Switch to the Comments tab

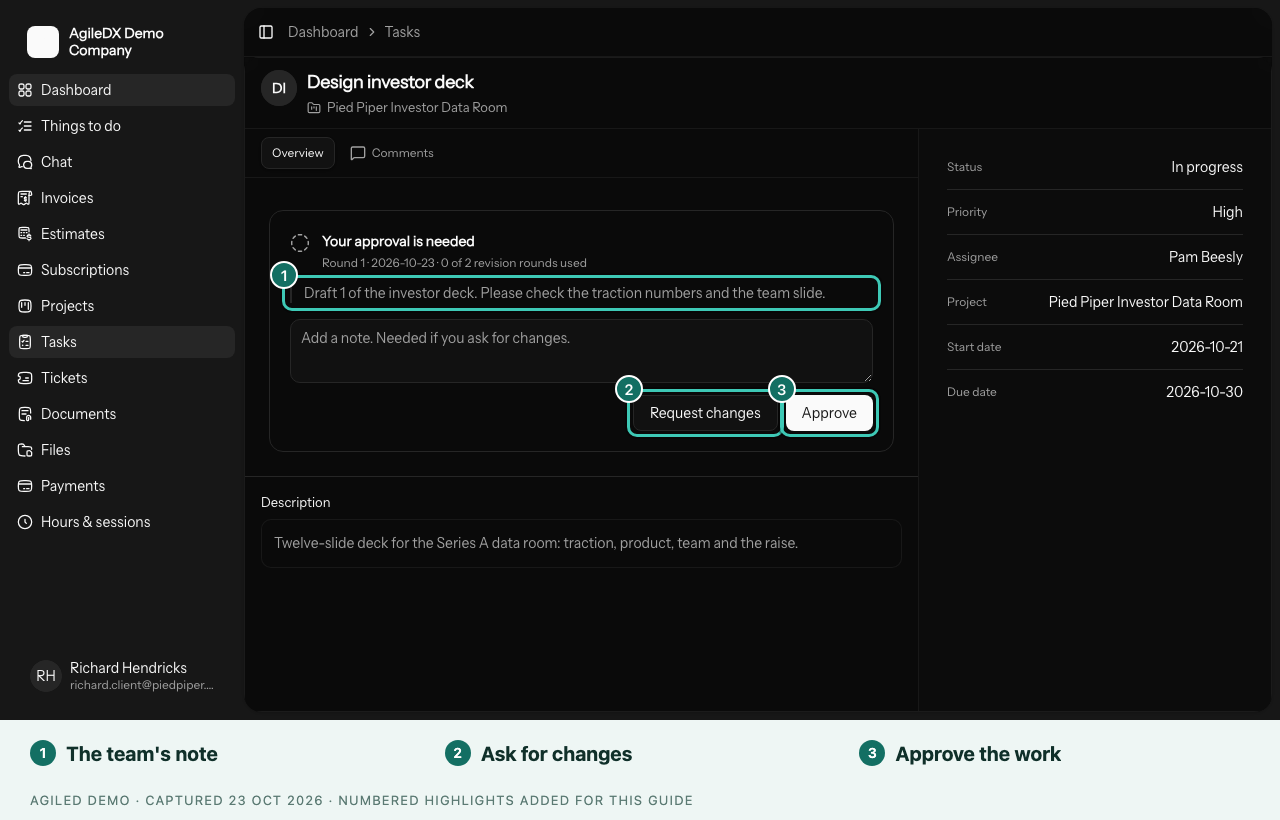tap(392, 153)
